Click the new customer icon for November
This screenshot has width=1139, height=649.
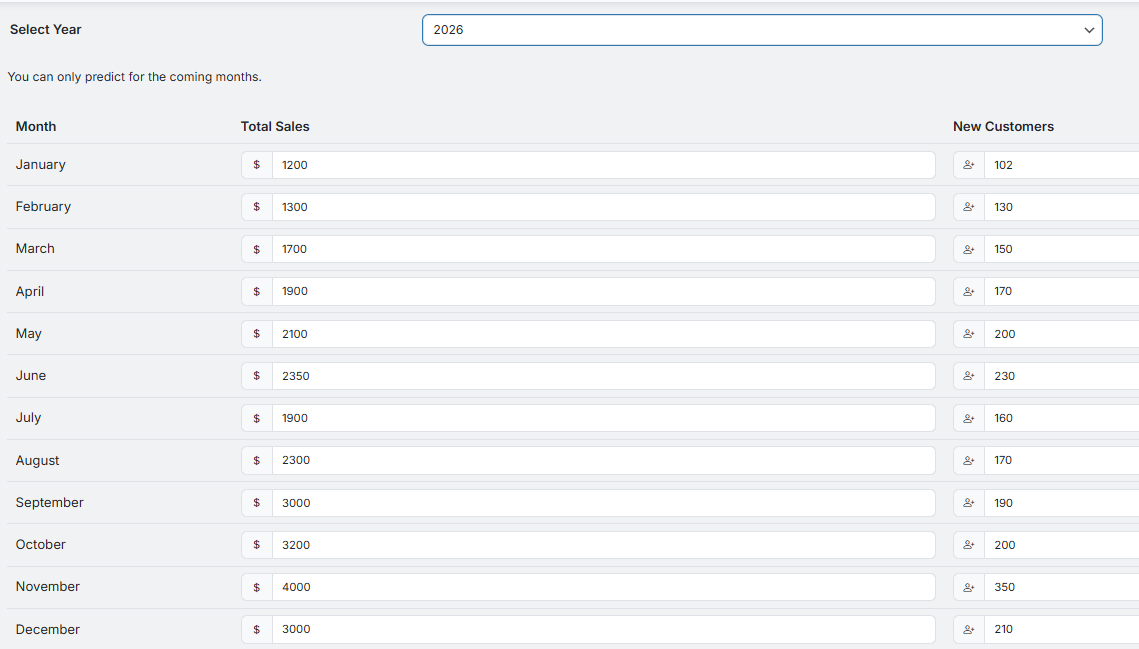coord(968,587)
